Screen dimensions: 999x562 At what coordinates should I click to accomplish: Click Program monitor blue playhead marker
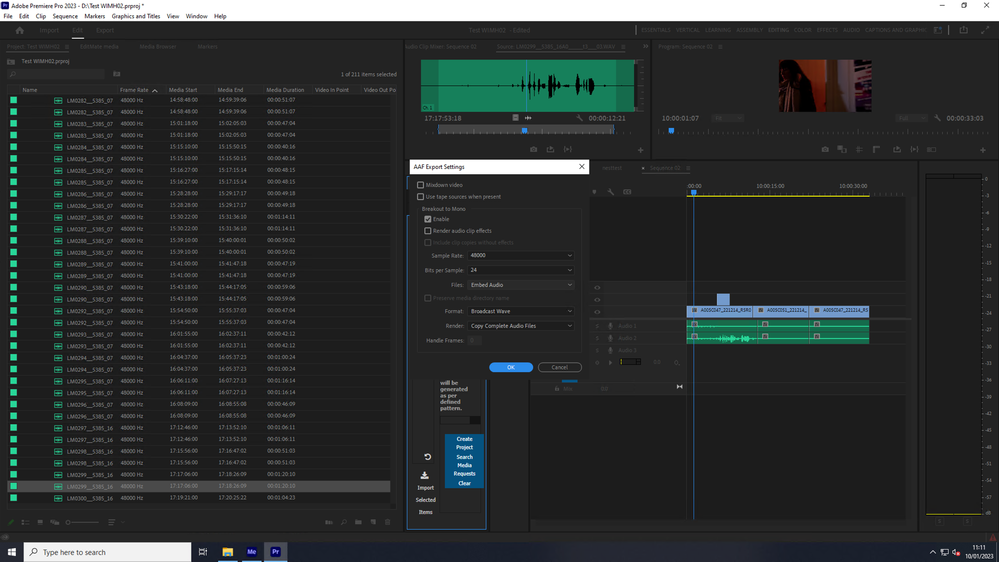pyautogui.click(x=671, y=131)
